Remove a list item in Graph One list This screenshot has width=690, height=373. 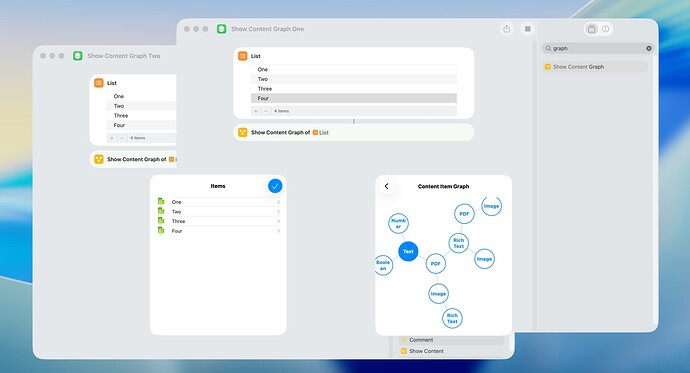(265, 111)
